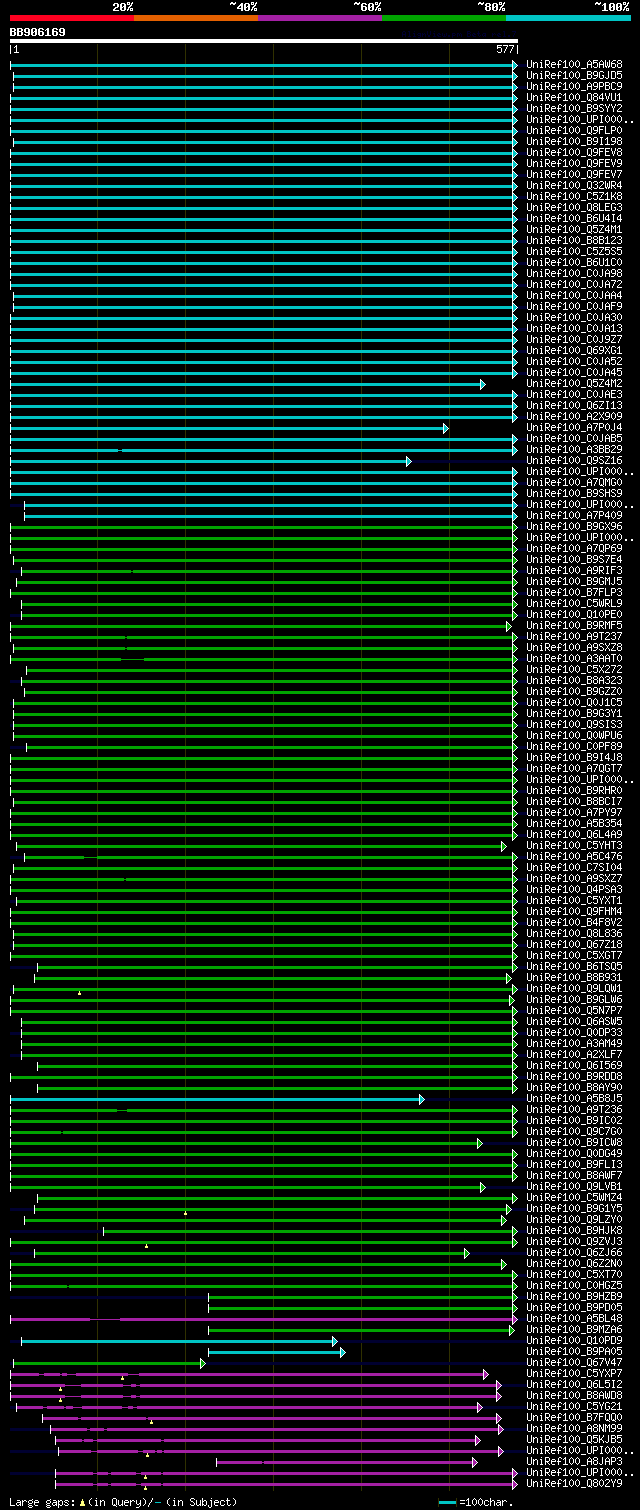Screen dimensions: 640x1510
Task: Choose UniRef100_C5Z1K8 entry
Action: pyautogui.click(x=574, y=196)
